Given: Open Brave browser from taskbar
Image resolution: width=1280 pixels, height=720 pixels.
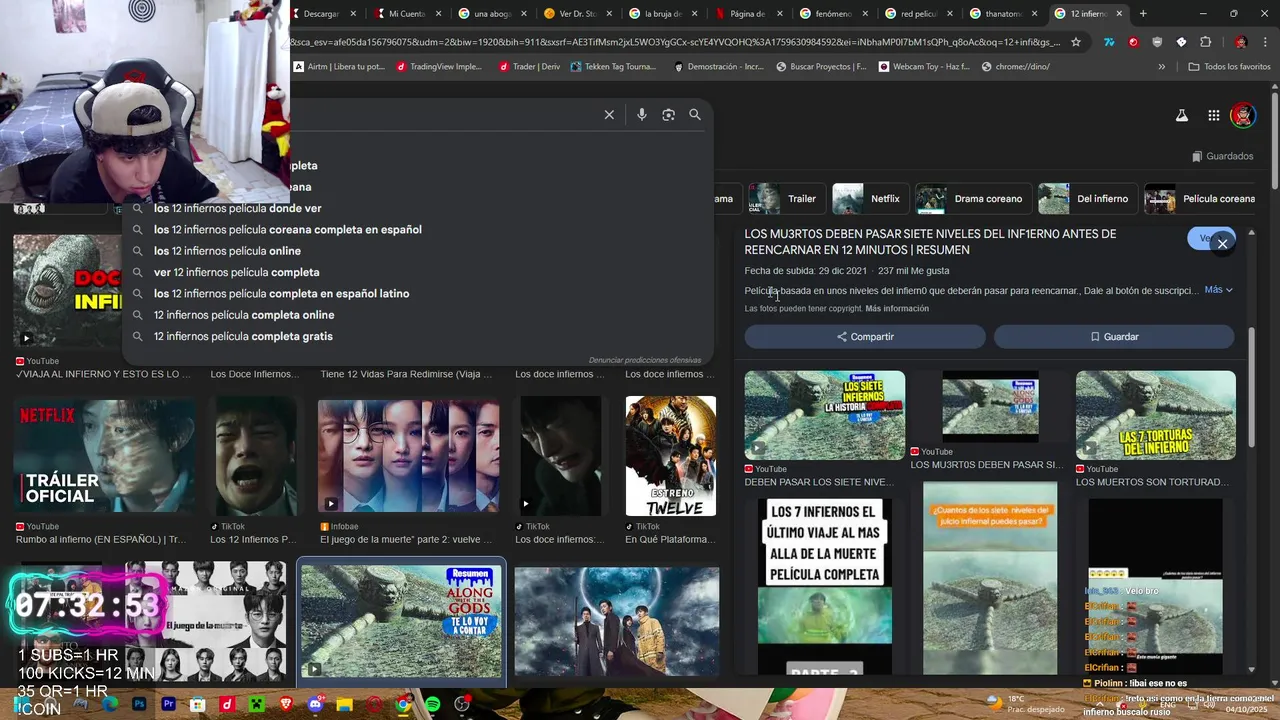Looking at the screenshot, I should coord(286,704).
